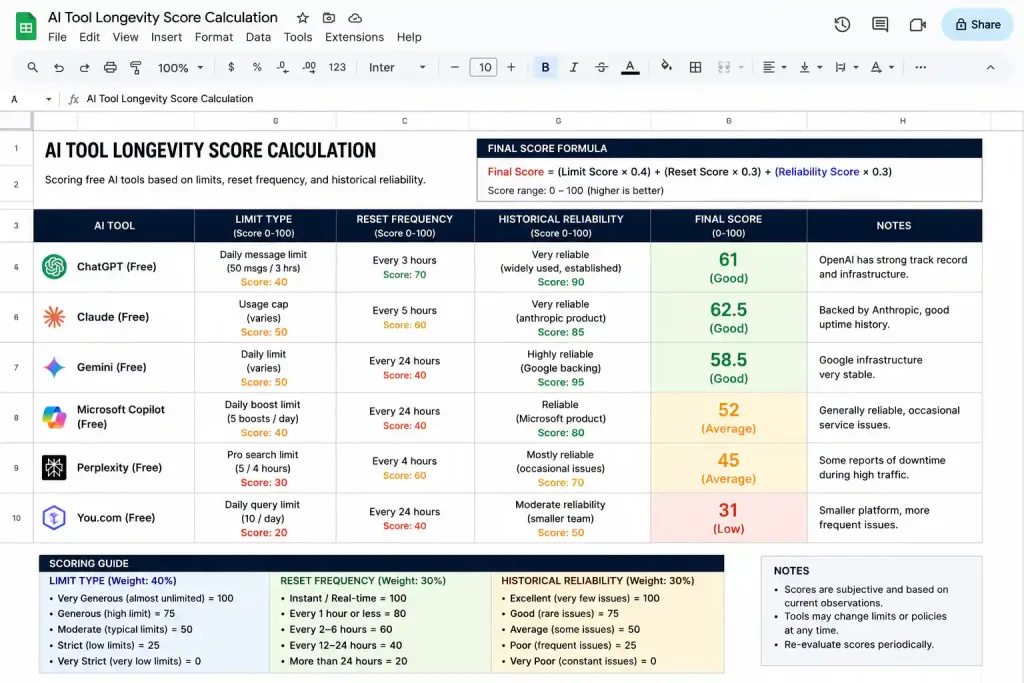The width and height of the screenshot is (1024, 683).
Task: Star this spreadsheet document
Action: click(x=302, y=18)
